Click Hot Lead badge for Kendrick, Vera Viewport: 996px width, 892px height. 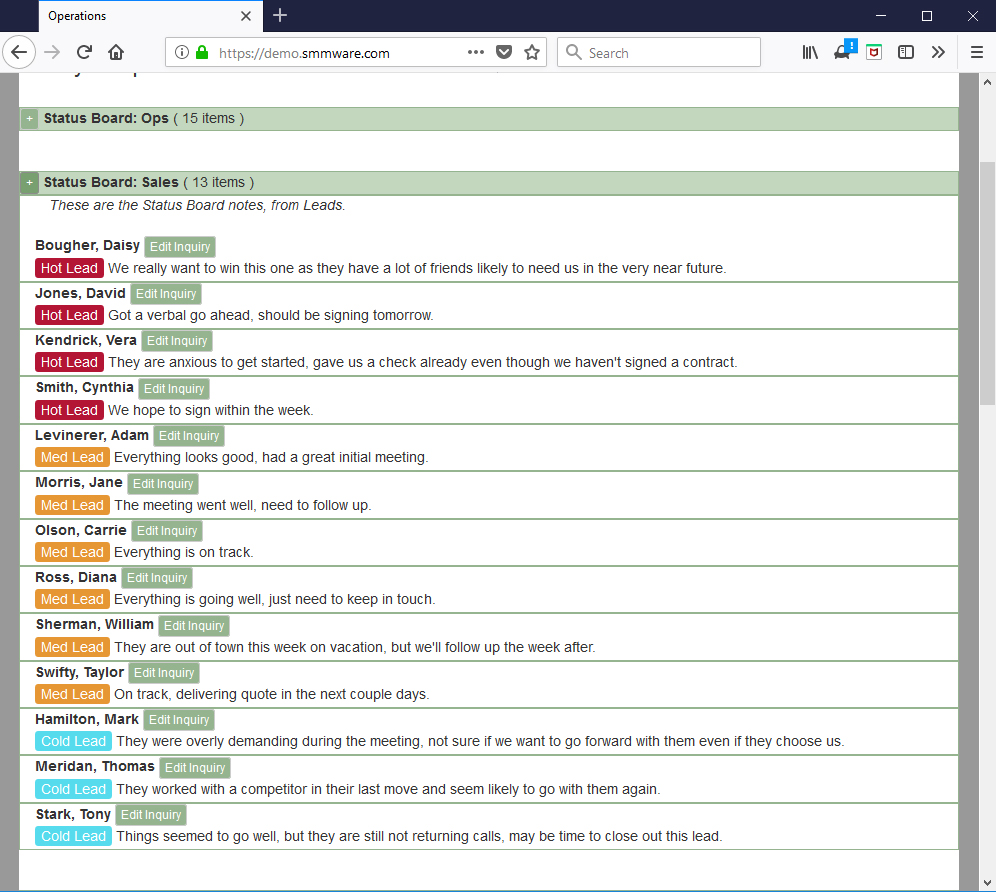(x=69, y=362)
